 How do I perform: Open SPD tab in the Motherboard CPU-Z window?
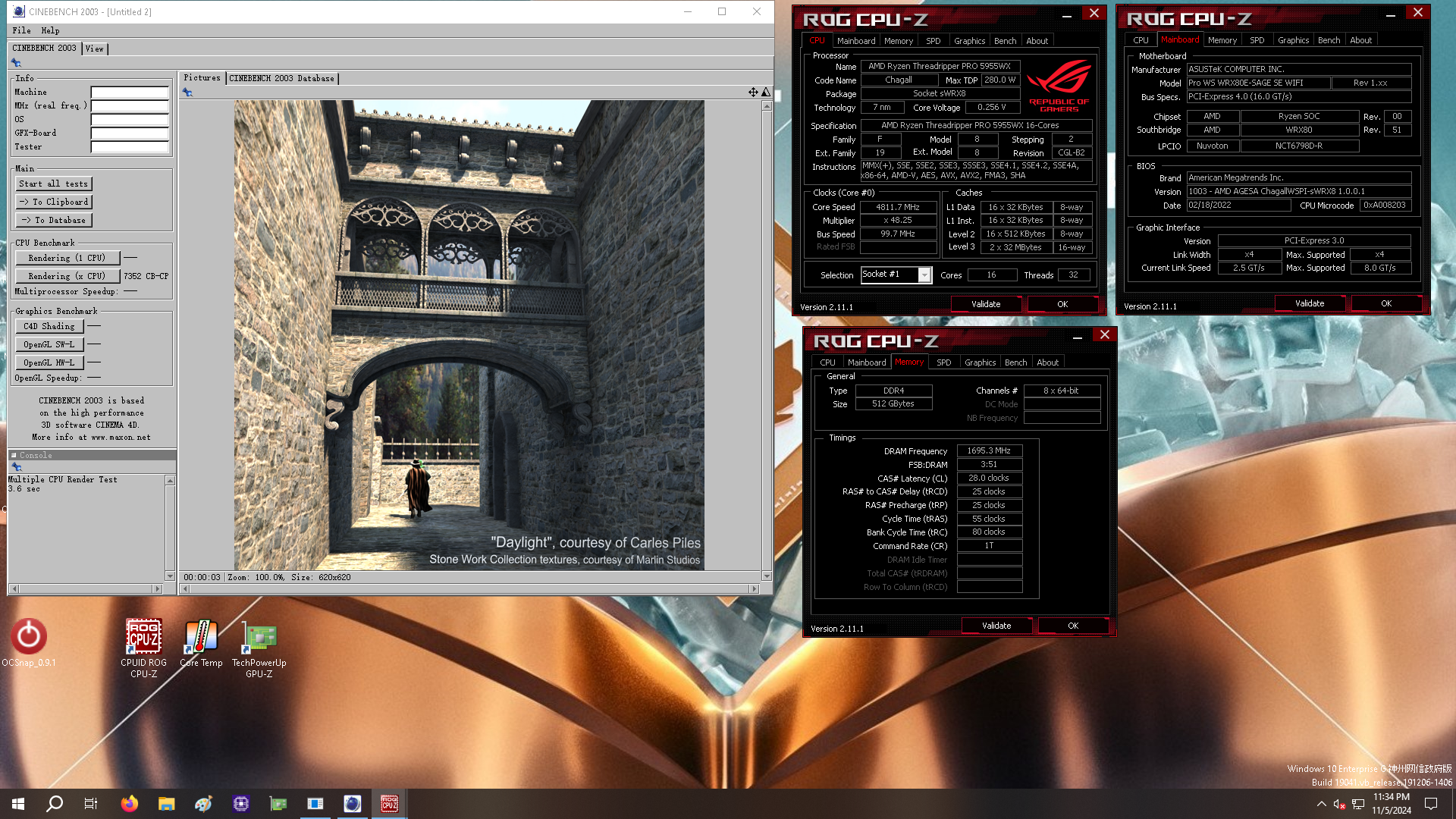(1257, 40)
